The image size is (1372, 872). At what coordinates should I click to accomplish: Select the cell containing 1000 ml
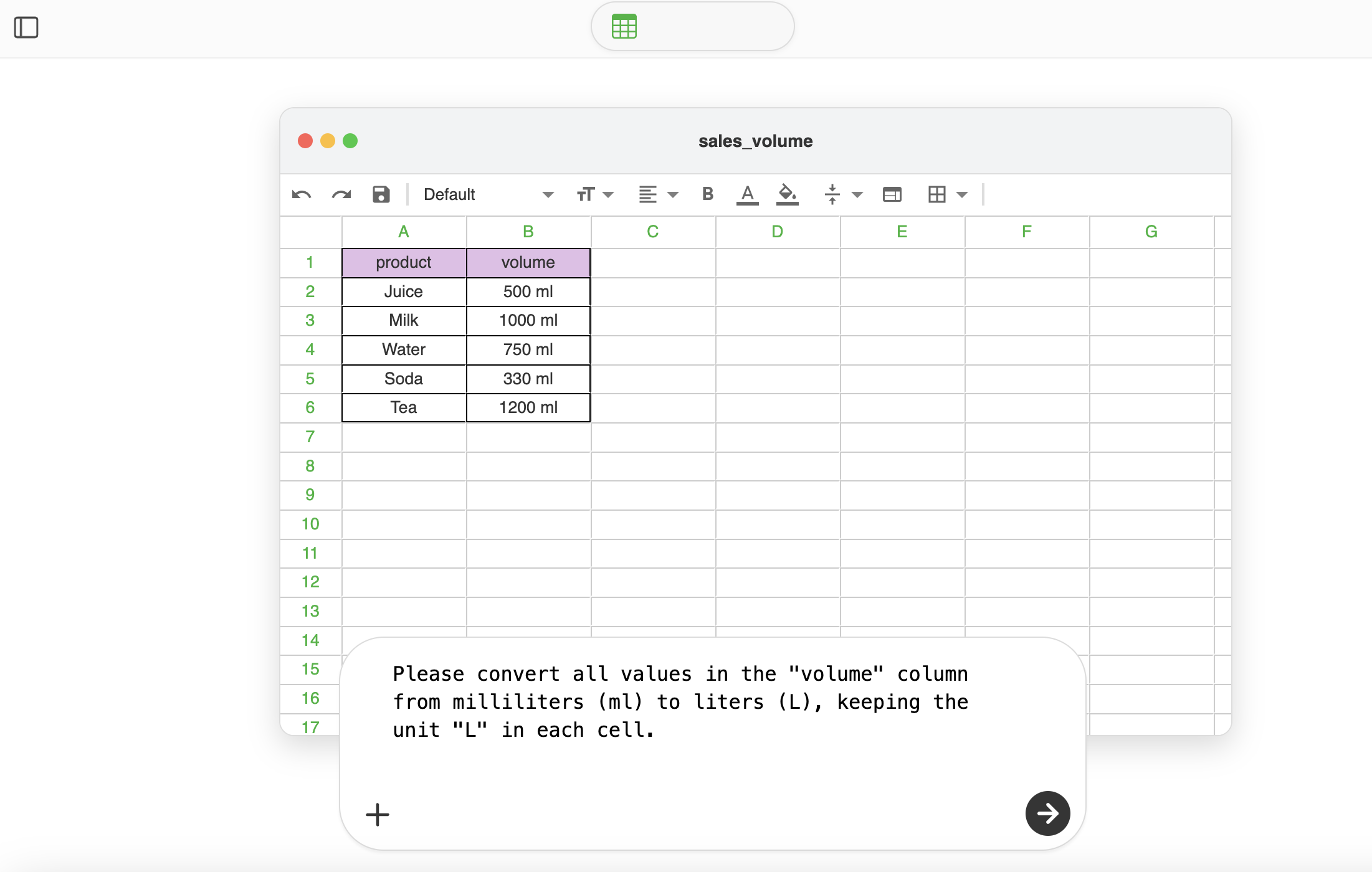click(x=528, y=320)
